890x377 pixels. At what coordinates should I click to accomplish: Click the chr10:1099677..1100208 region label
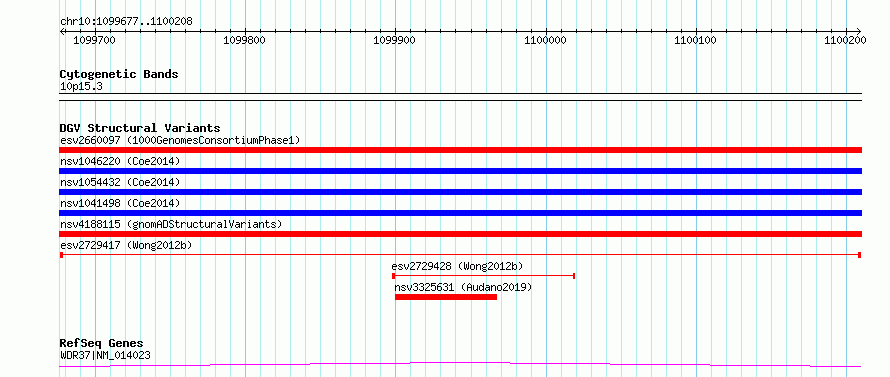(x=126, y=22)
